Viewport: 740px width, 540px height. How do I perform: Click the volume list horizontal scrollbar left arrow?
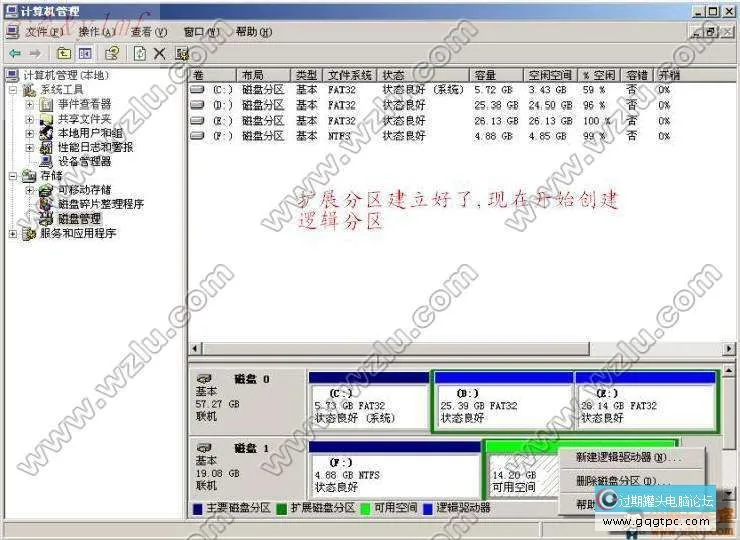click(195, 349)
